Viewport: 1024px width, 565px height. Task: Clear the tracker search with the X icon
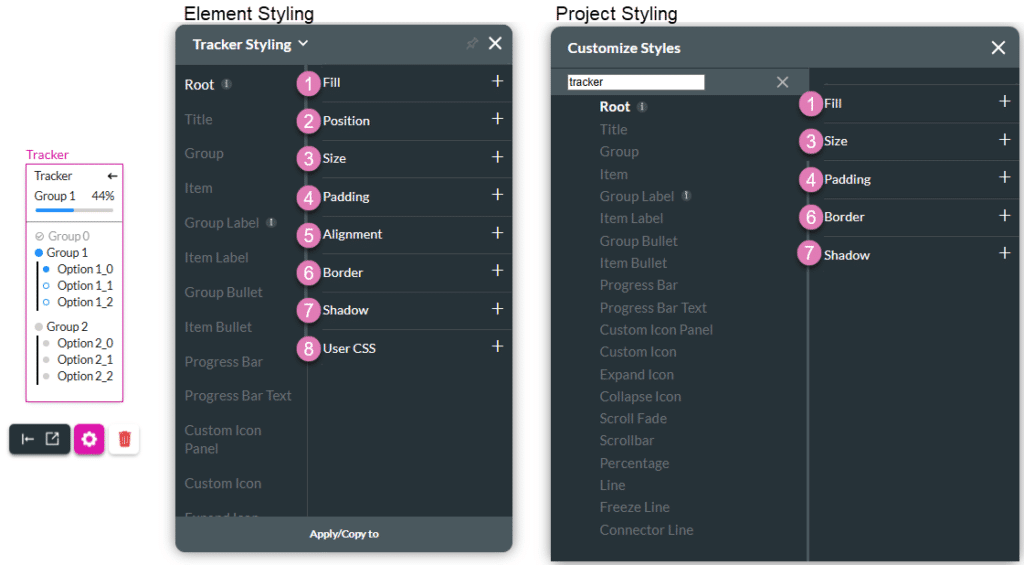(x=783, y=82)
